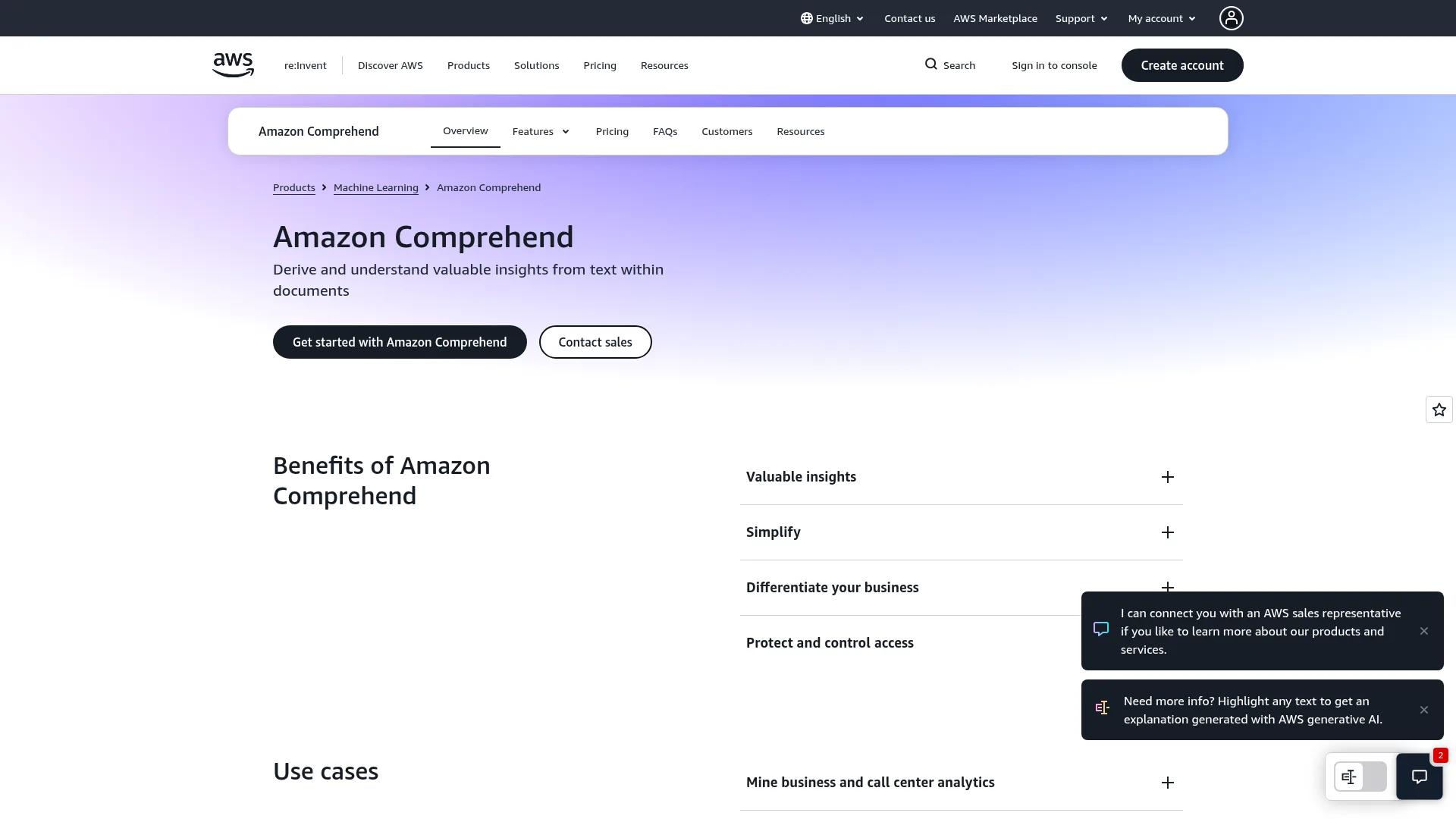Viewport: 1456px width, 819px height.
Task: Open Resources in the main navigation
Action: click(664, 65)
